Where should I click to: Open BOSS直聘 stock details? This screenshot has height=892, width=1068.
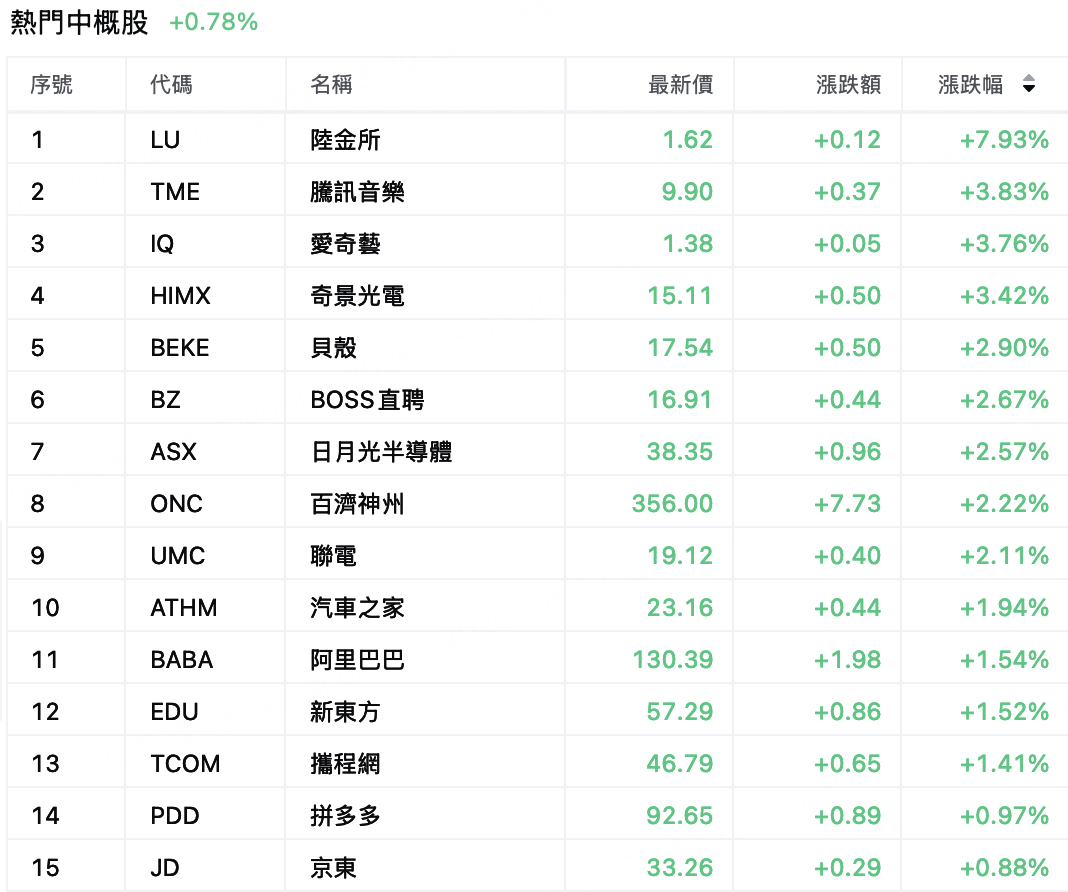click(x=367, y=400)
